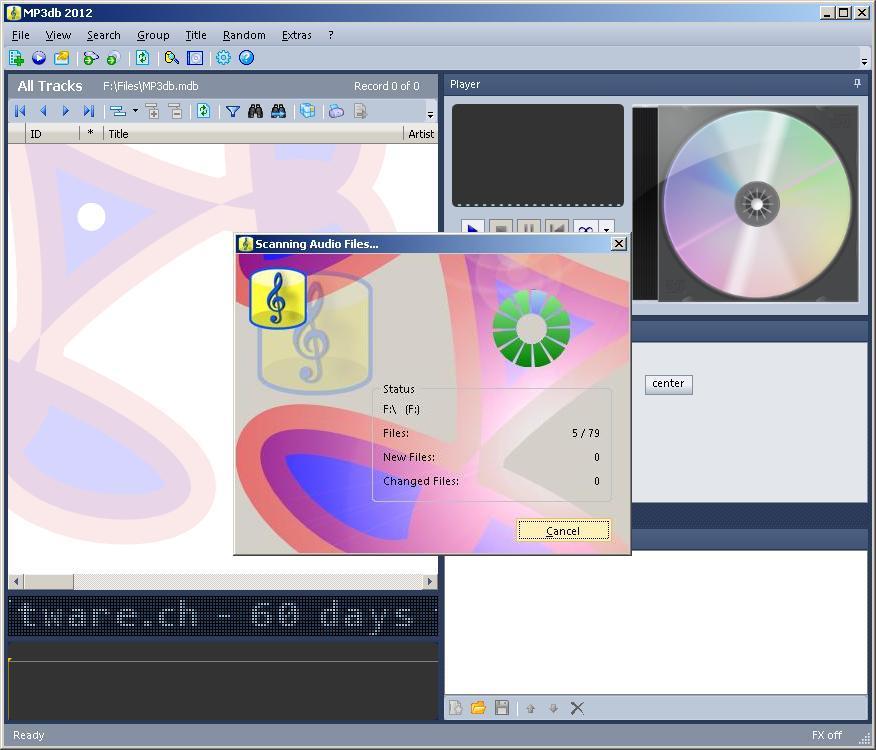Screen dimensions: 876x750
Task: Cancel the audio file scan
Action: coord(563,530)
